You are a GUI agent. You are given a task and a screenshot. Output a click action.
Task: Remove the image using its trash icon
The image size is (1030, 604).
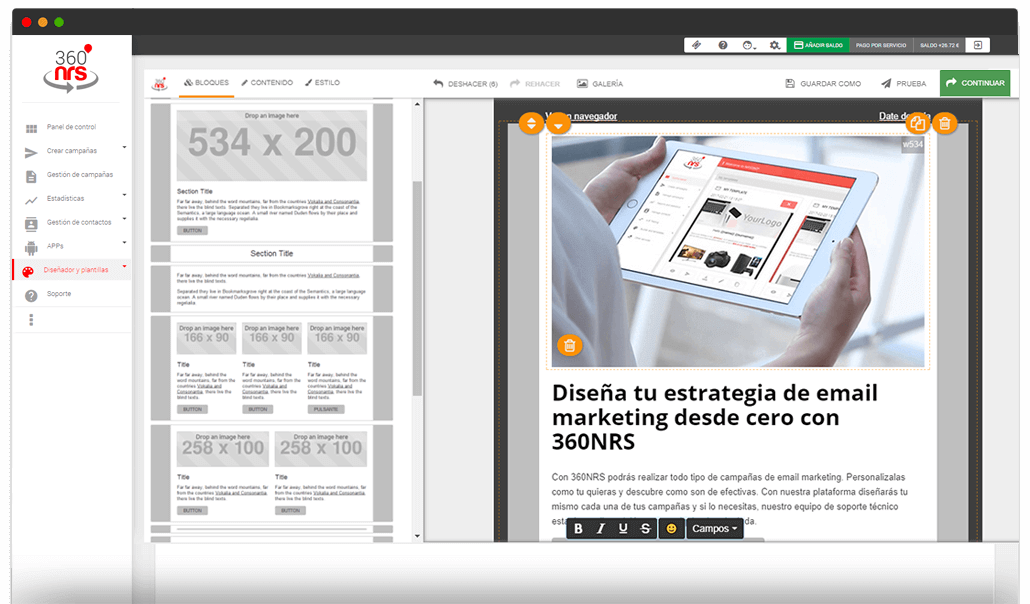(x=569, y=346)
